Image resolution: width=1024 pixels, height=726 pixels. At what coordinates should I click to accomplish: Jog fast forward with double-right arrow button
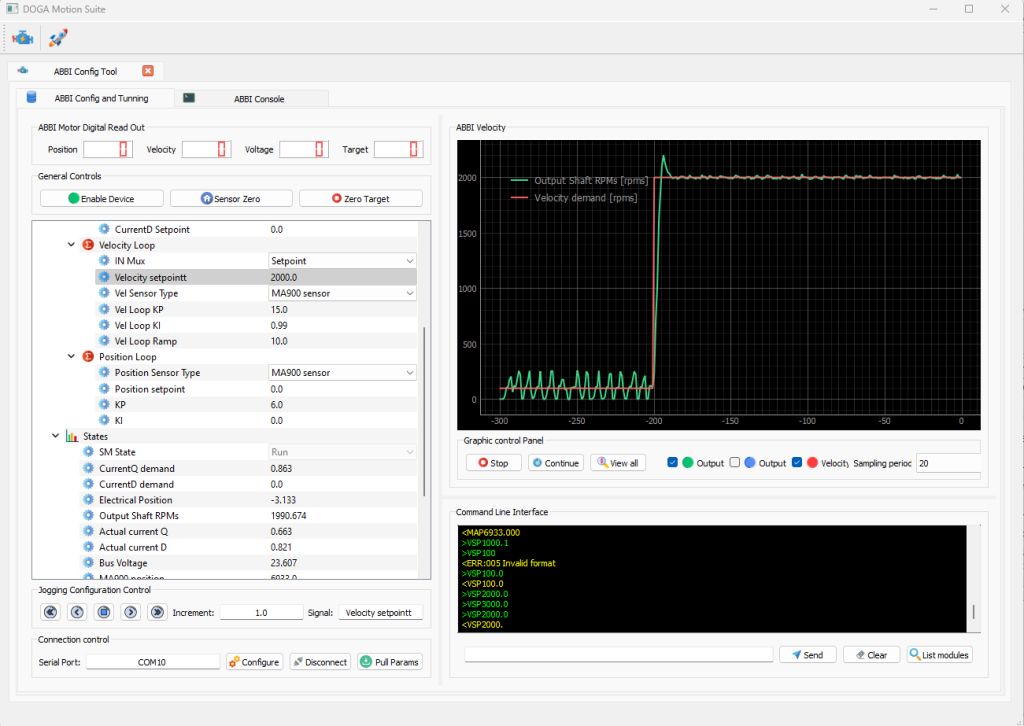coord(157,612)
